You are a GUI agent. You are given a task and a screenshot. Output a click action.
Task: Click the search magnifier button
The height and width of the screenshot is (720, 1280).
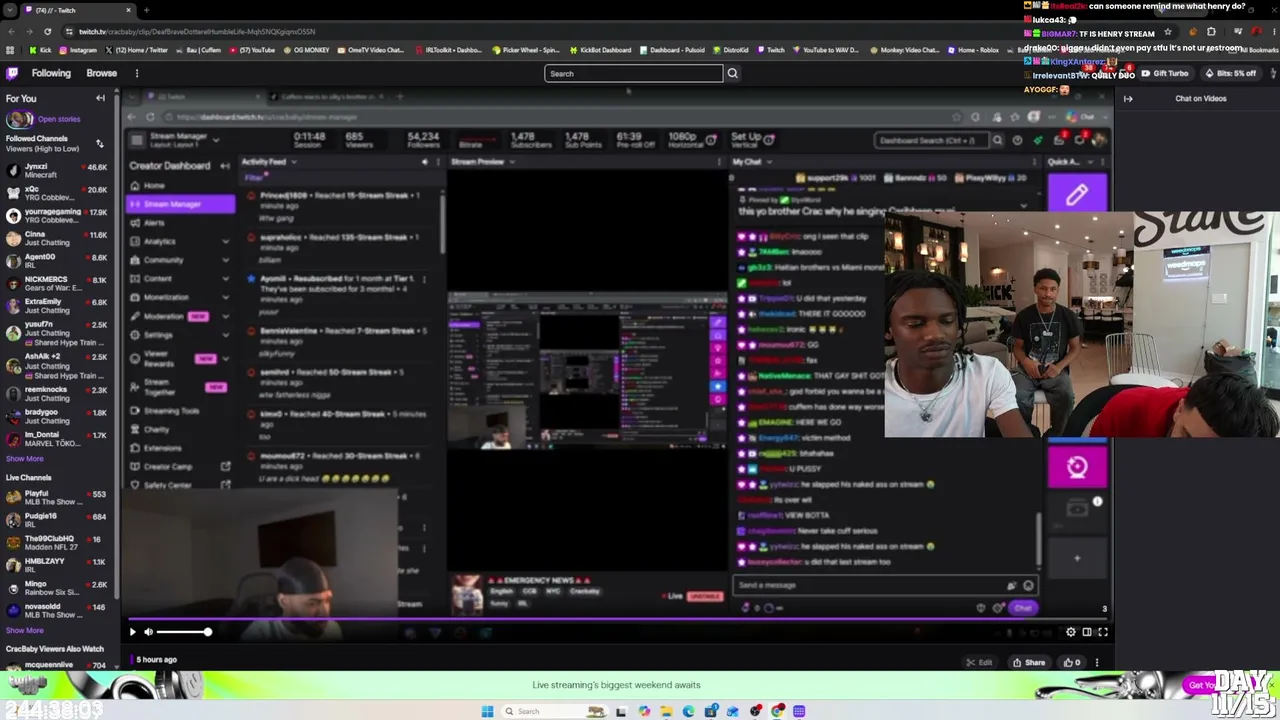pos(732,73)
